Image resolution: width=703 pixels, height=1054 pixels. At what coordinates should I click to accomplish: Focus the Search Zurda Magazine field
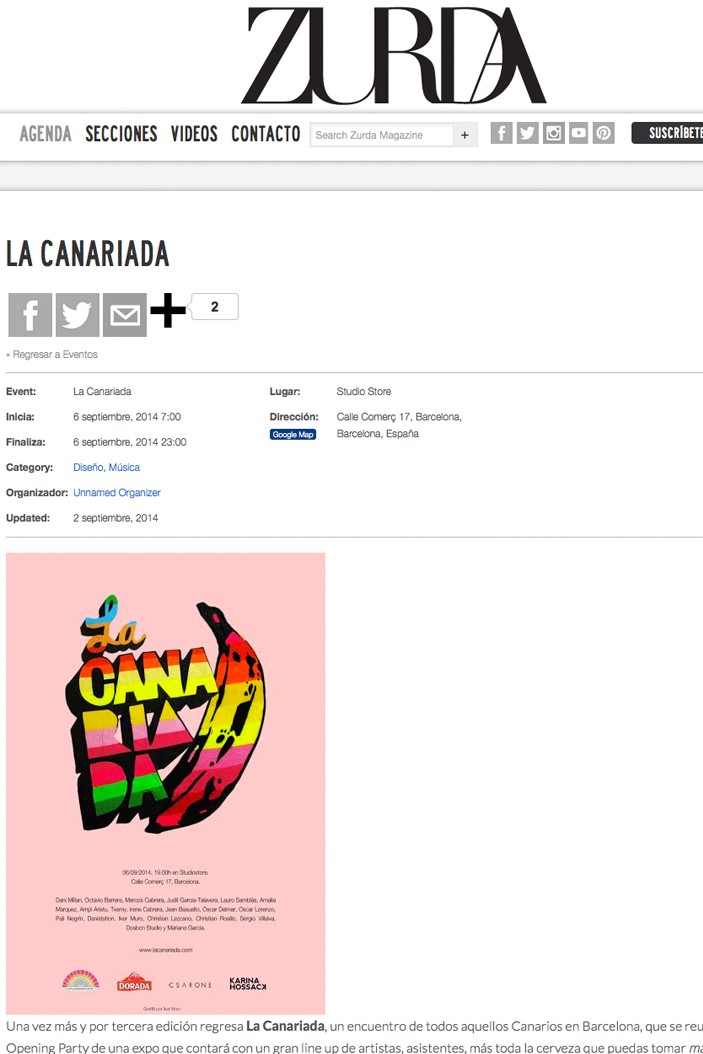coord(382,135)
